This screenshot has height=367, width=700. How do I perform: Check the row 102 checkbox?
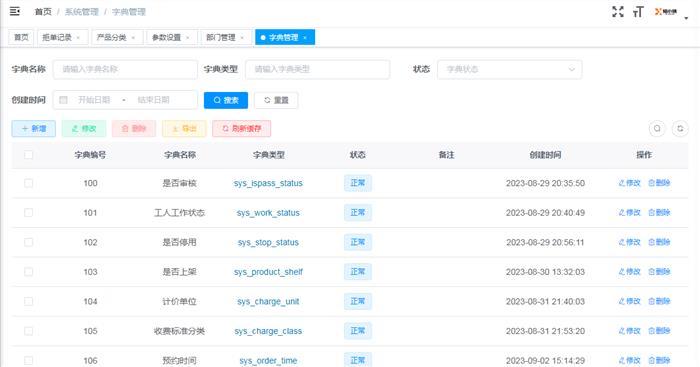click(x=29, y=242)
